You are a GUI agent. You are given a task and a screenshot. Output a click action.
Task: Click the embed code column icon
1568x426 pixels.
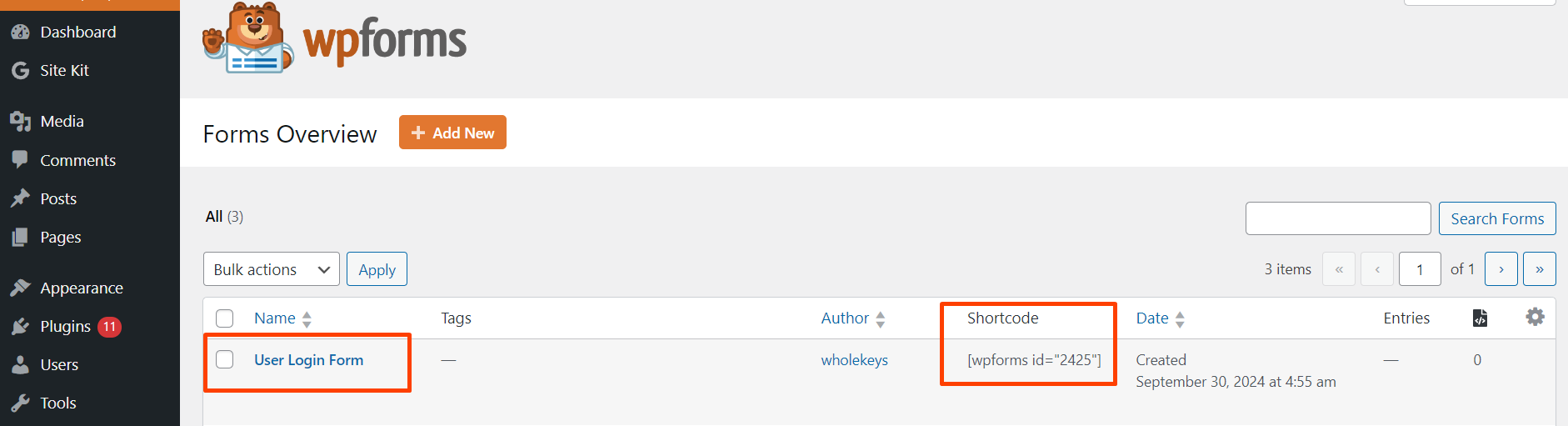[1480, 318]
